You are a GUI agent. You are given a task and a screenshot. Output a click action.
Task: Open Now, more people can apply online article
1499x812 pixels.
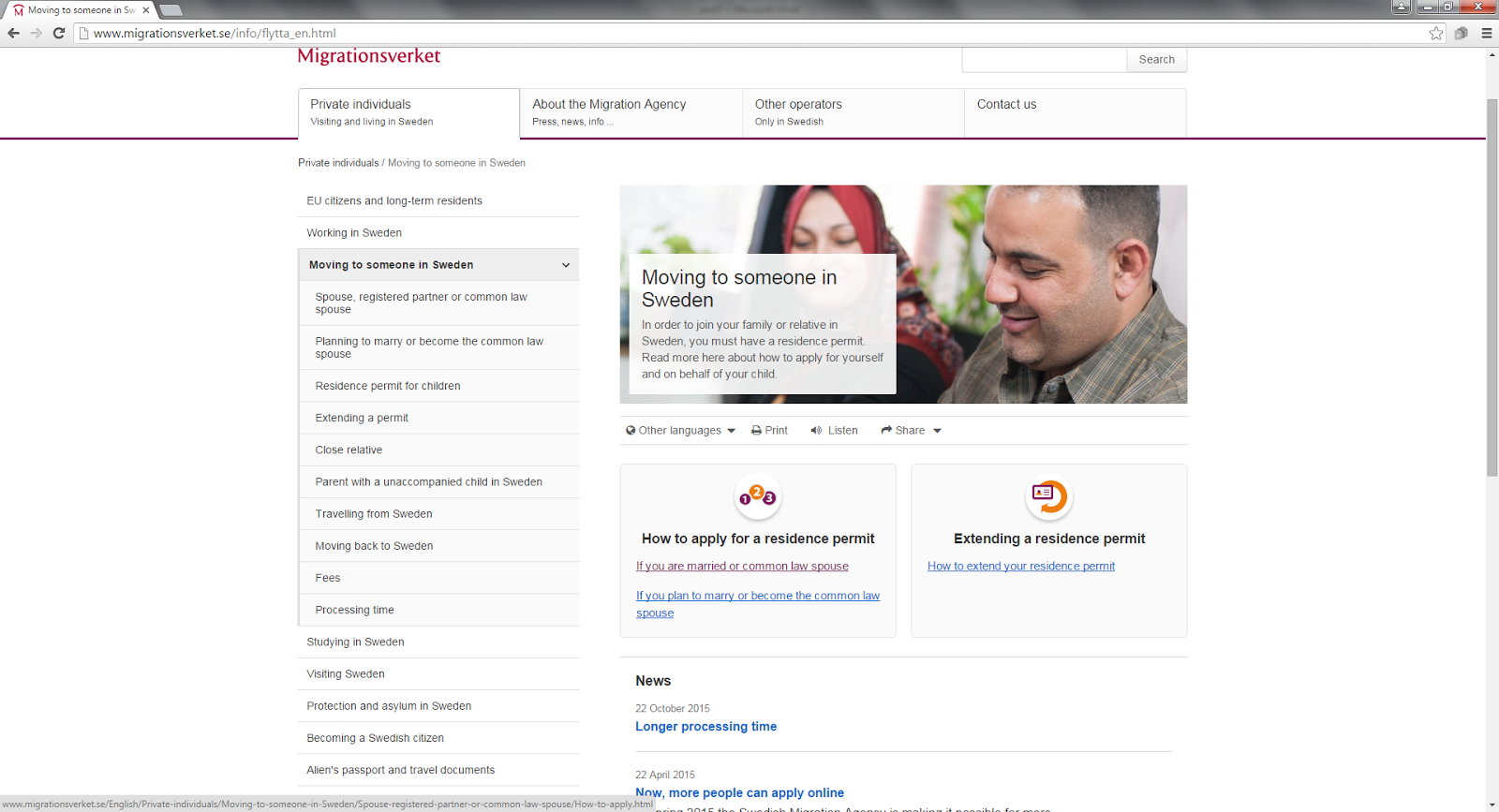point(739,793)
